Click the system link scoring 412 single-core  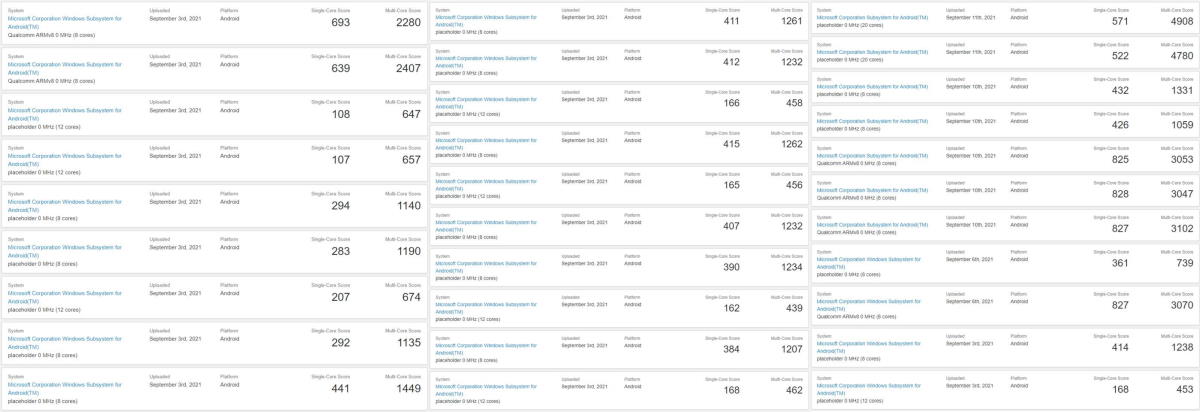pyautogui.click(x=486, y=62)
